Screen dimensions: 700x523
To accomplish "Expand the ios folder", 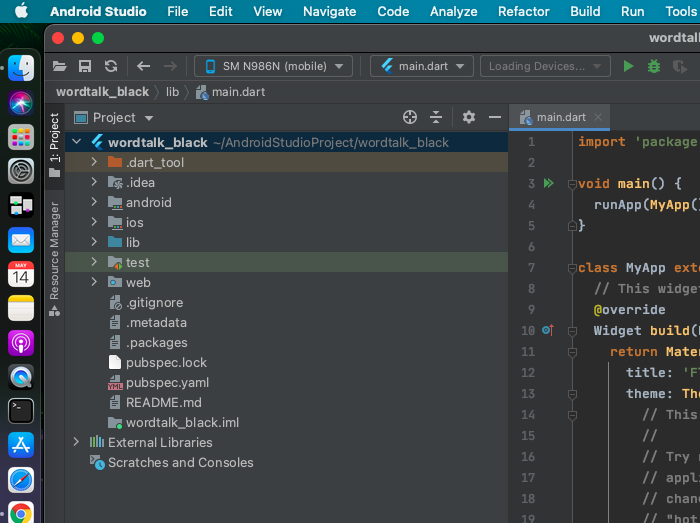I will [94, 222].
